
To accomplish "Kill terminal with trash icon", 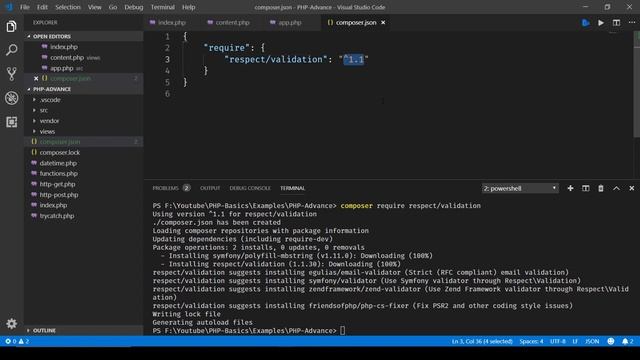I will pyautogui.click(x=601, y=188).
